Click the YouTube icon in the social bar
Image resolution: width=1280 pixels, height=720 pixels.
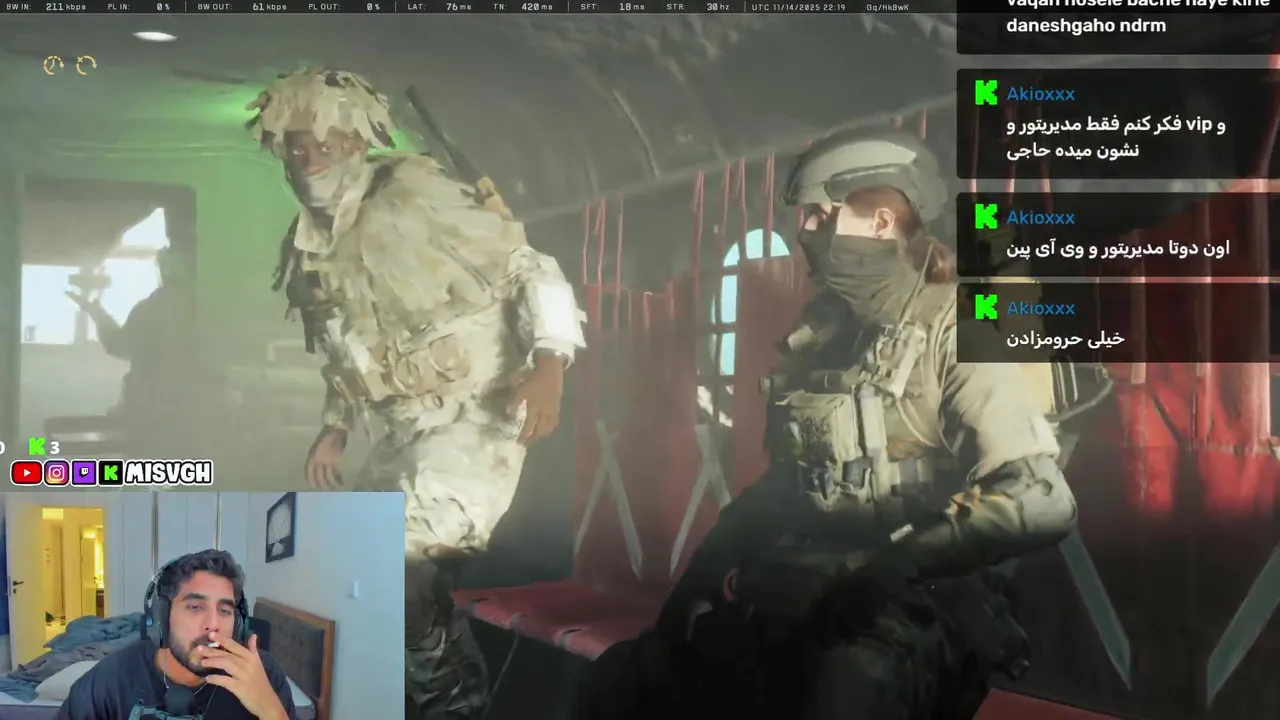coord(27,473)
